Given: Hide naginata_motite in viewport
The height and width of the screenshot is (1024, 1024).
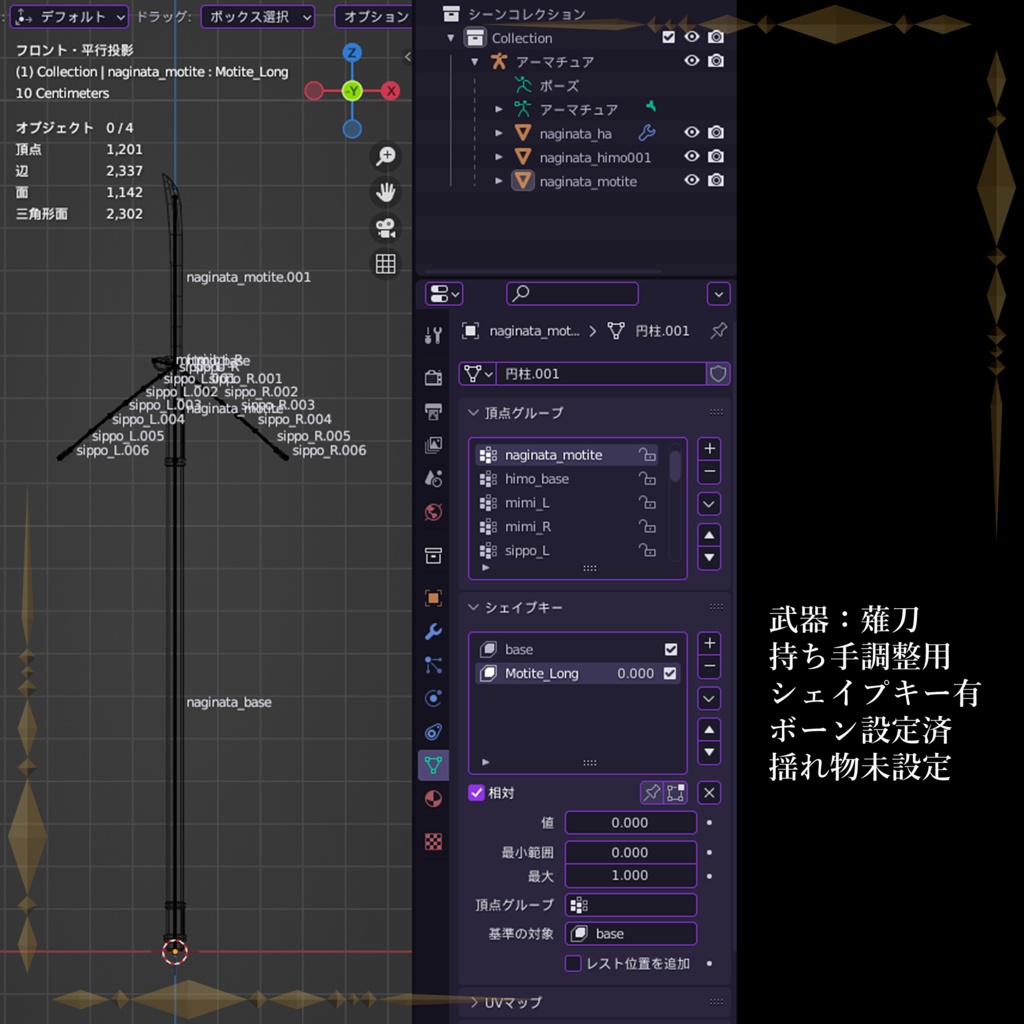Looking at the screenshot, I should (x=692, y=180).
